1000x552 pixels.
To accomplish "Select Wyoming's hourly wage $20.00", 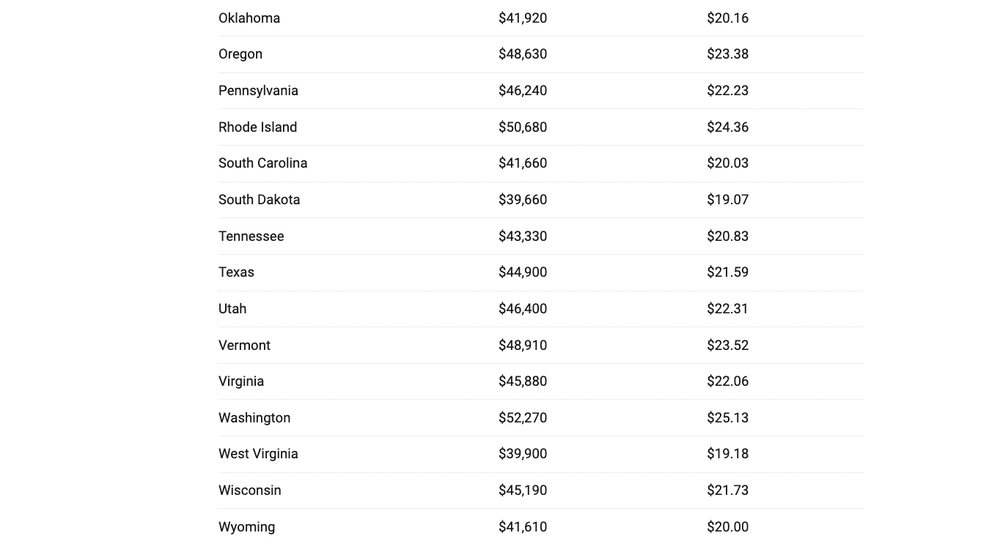I will coord(727,527).
